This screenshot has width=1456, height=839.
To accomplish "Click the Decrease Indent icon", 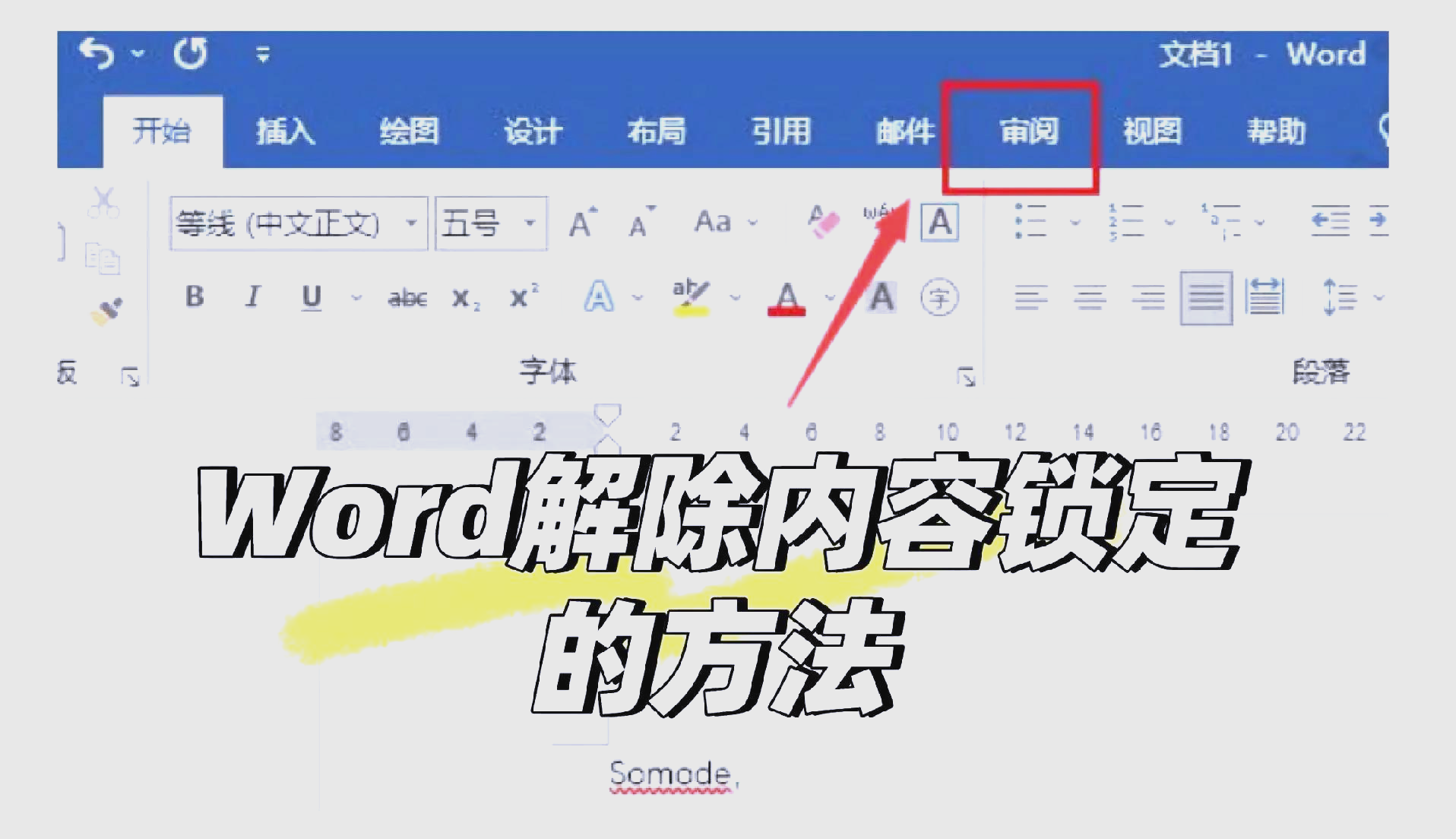I will tap(1331, 221).
